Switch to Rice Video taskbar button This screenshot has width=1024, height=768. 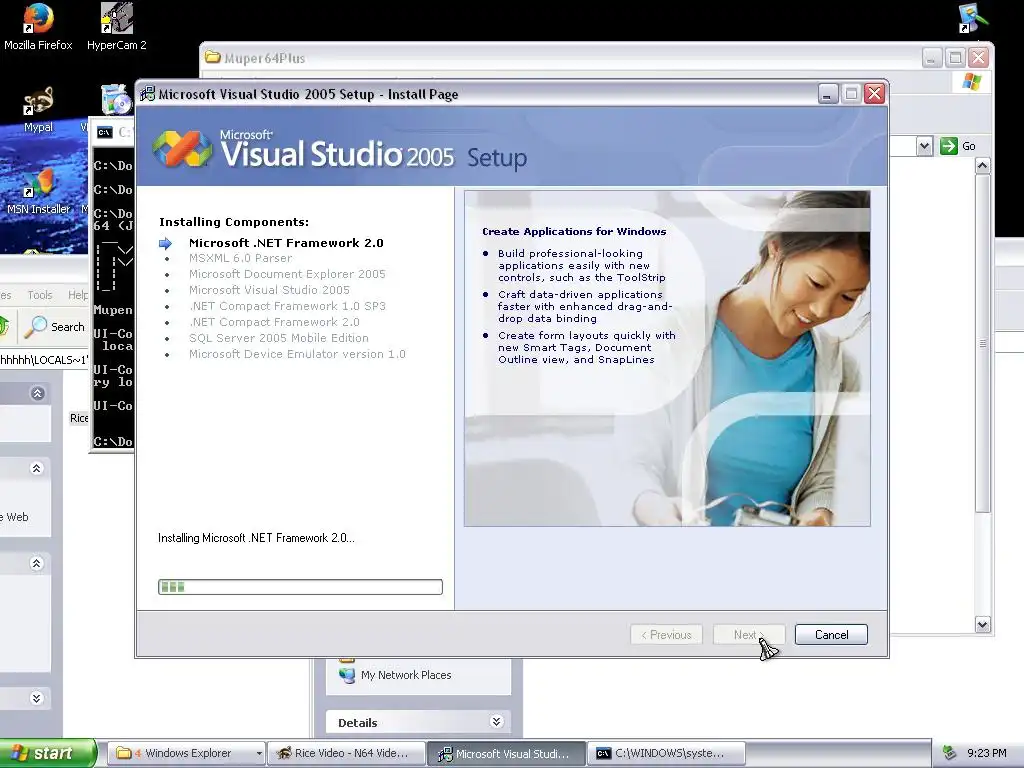point(346,753)
